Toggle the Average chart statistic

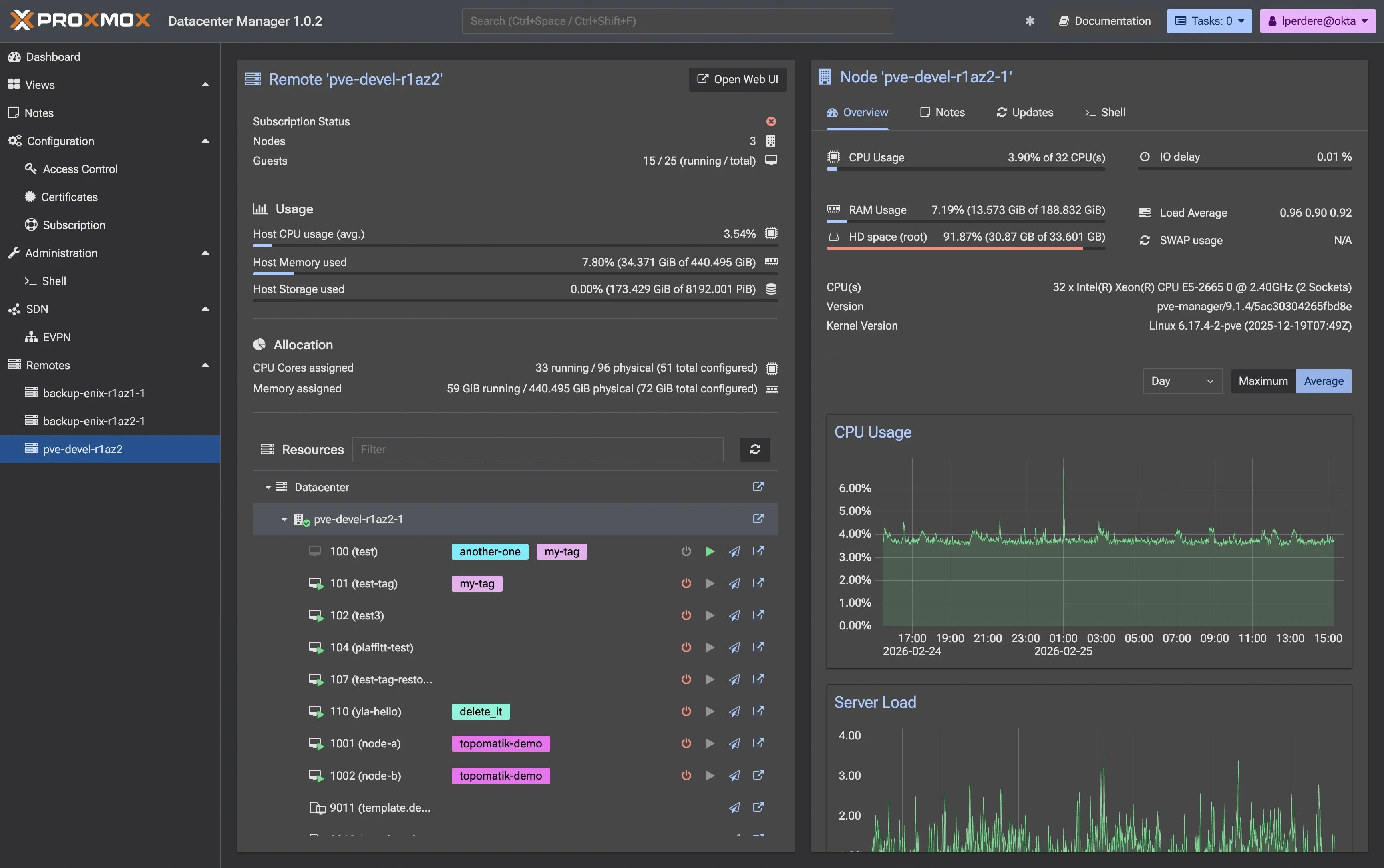[1323, 381]
